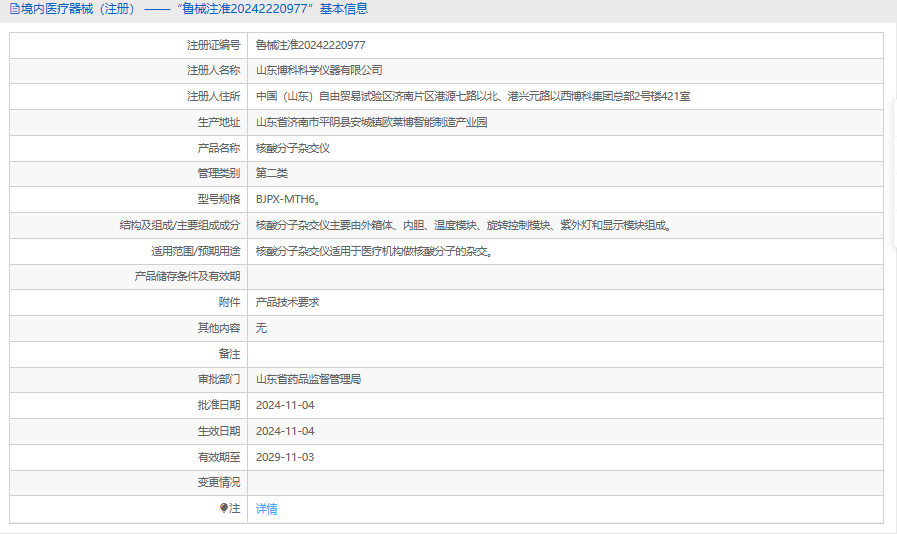This screenshot has height=534, width=897.
Task: Click the 产品储存条件及有效期 label
Action: click(187, 276)
